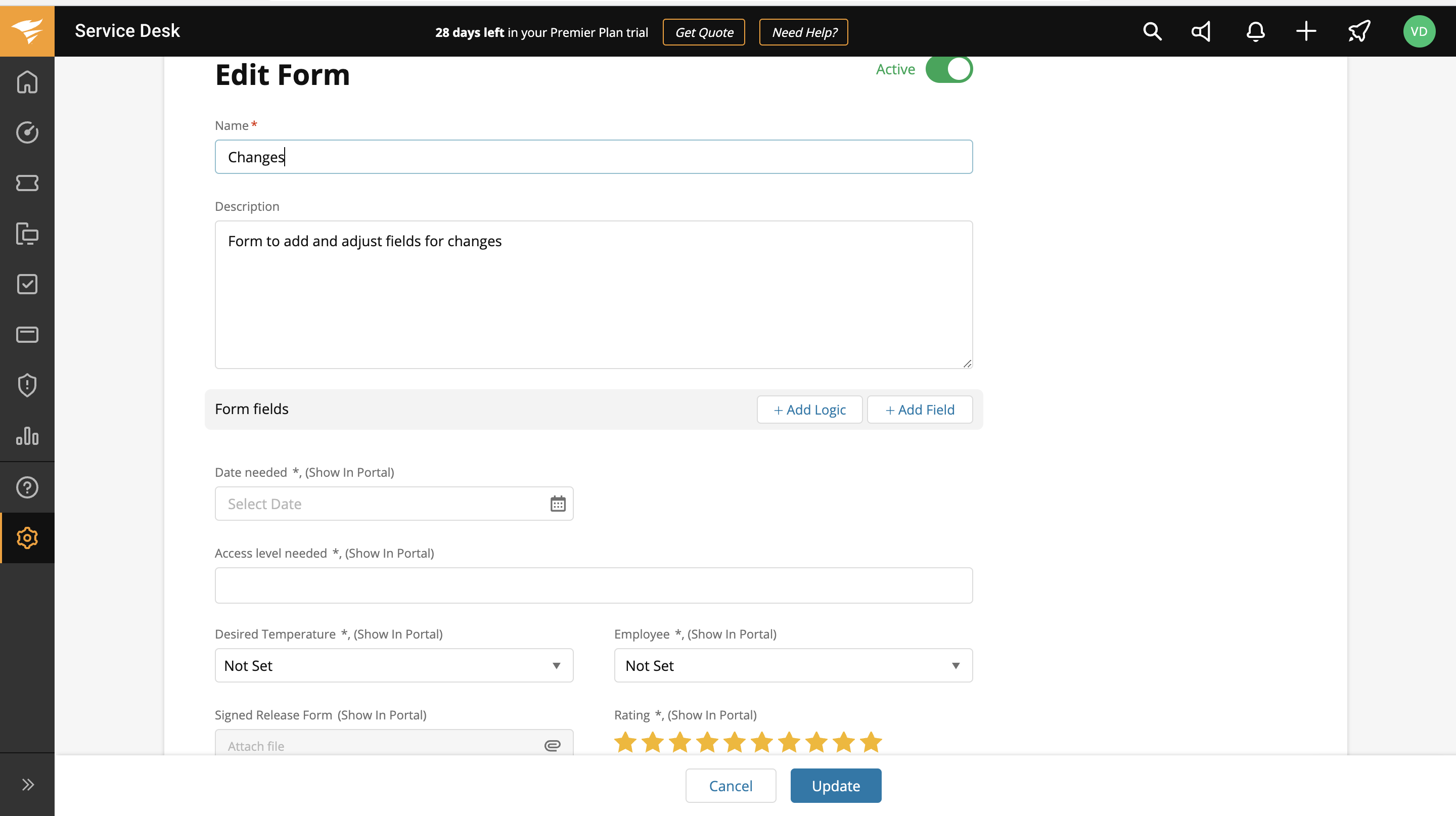Click the Update button
1456x816 pixels.
[835, 786]
